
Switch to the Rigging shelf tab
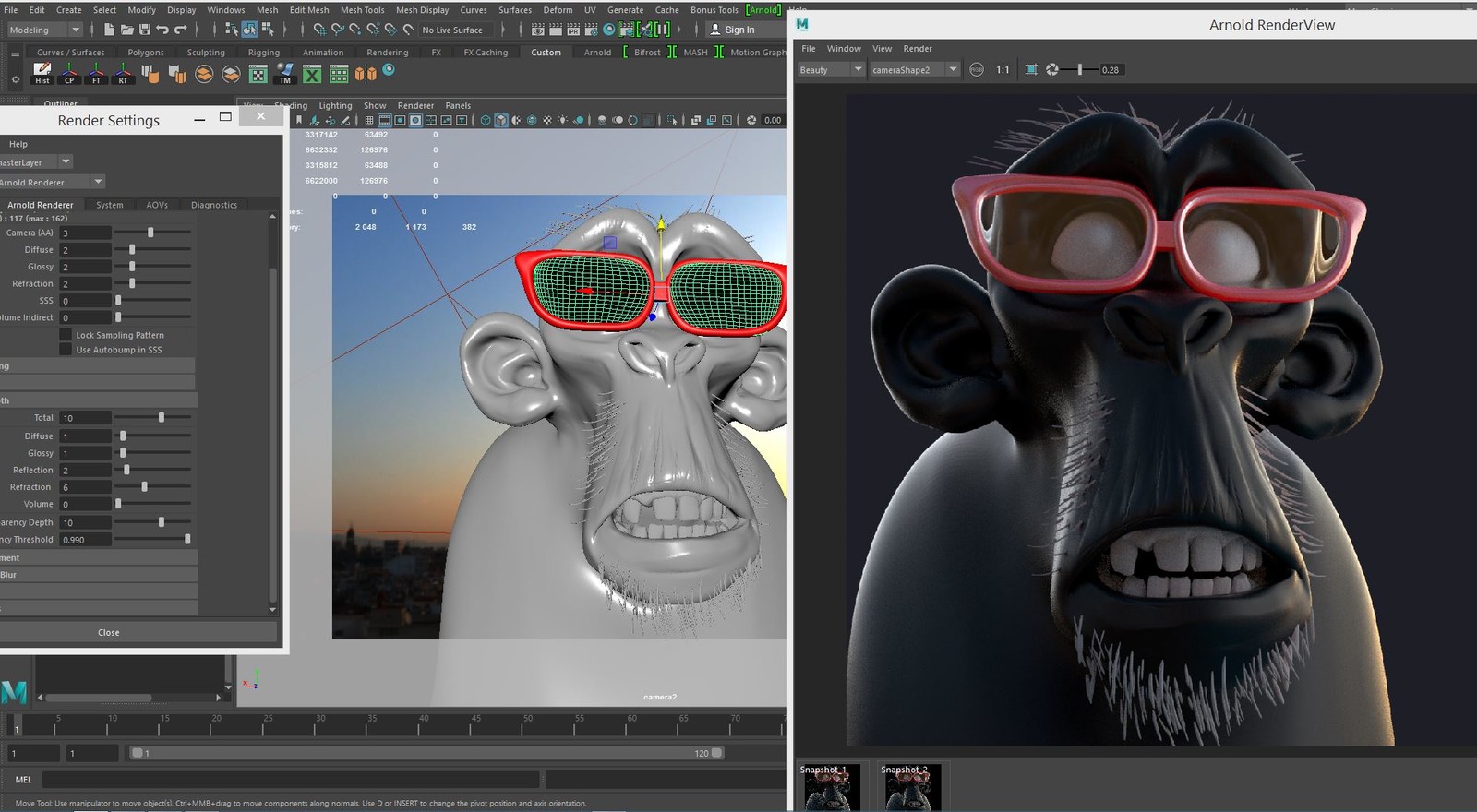pos(263,53)
